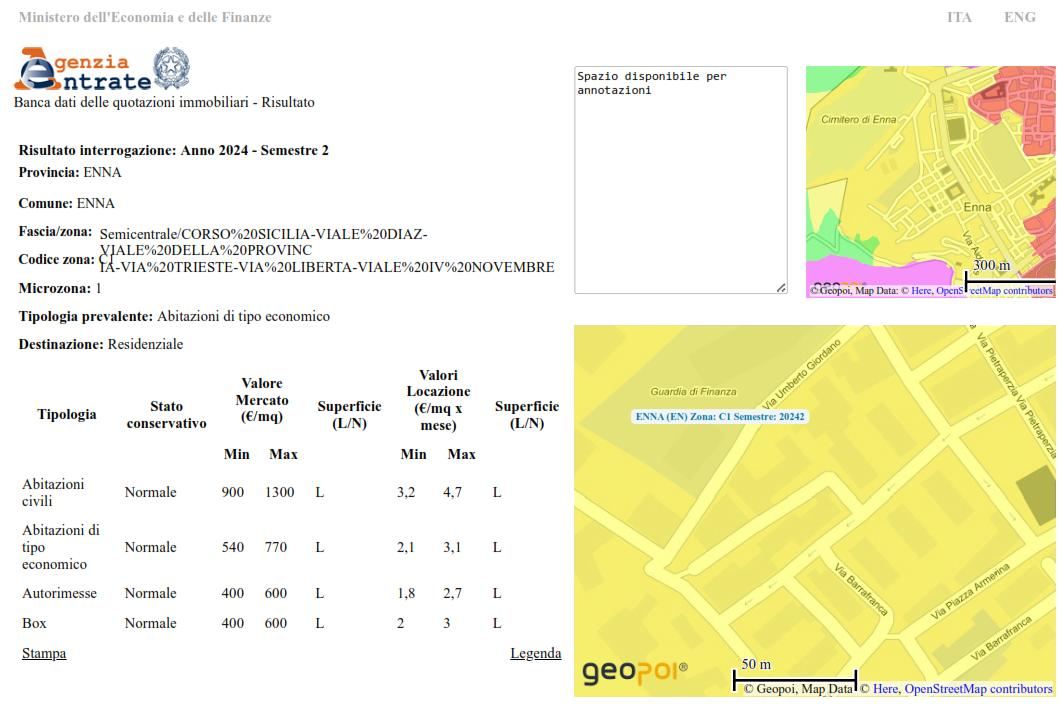Open the Here link in the detailed map attribution
This screenshot has width=1062, height=704.
(885, 689)
